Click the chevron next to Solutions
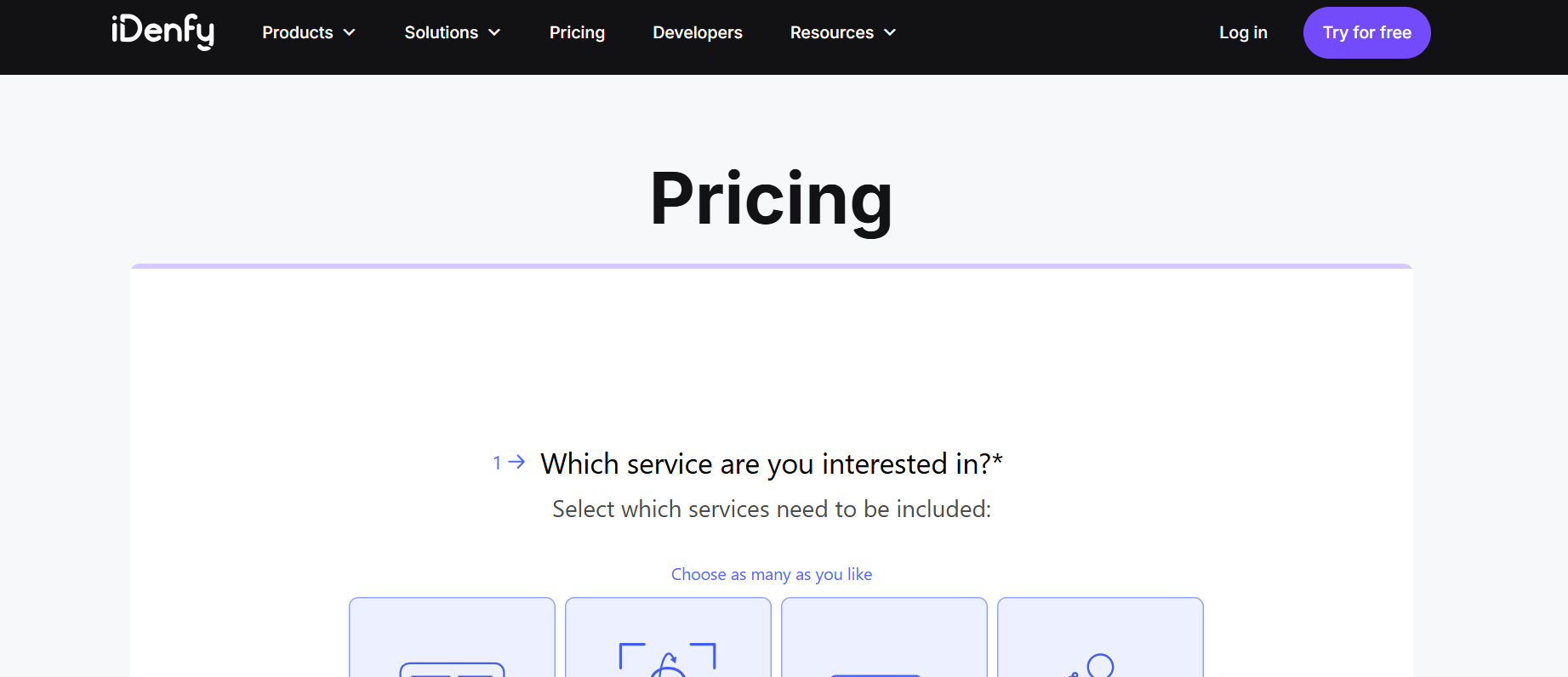 tap(494, 32)
